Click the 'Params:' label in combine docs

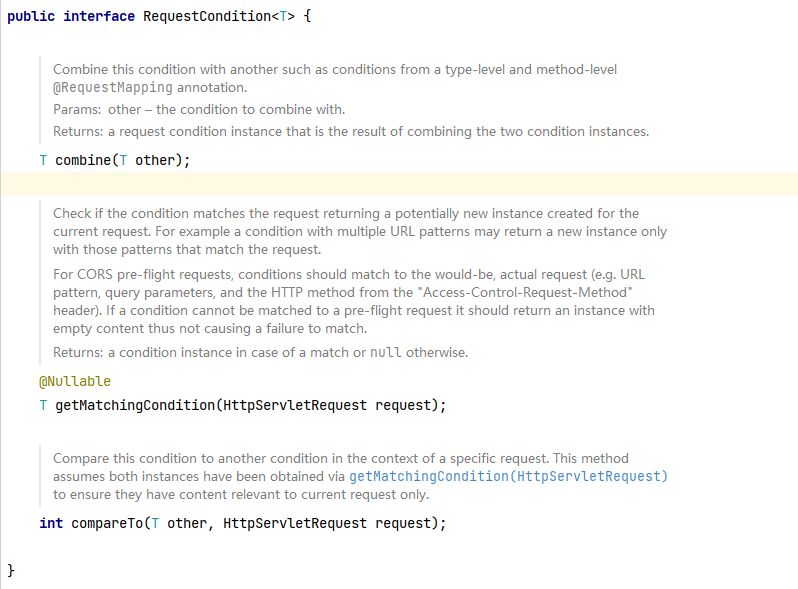pyautogui.click(x=77, y=109)
